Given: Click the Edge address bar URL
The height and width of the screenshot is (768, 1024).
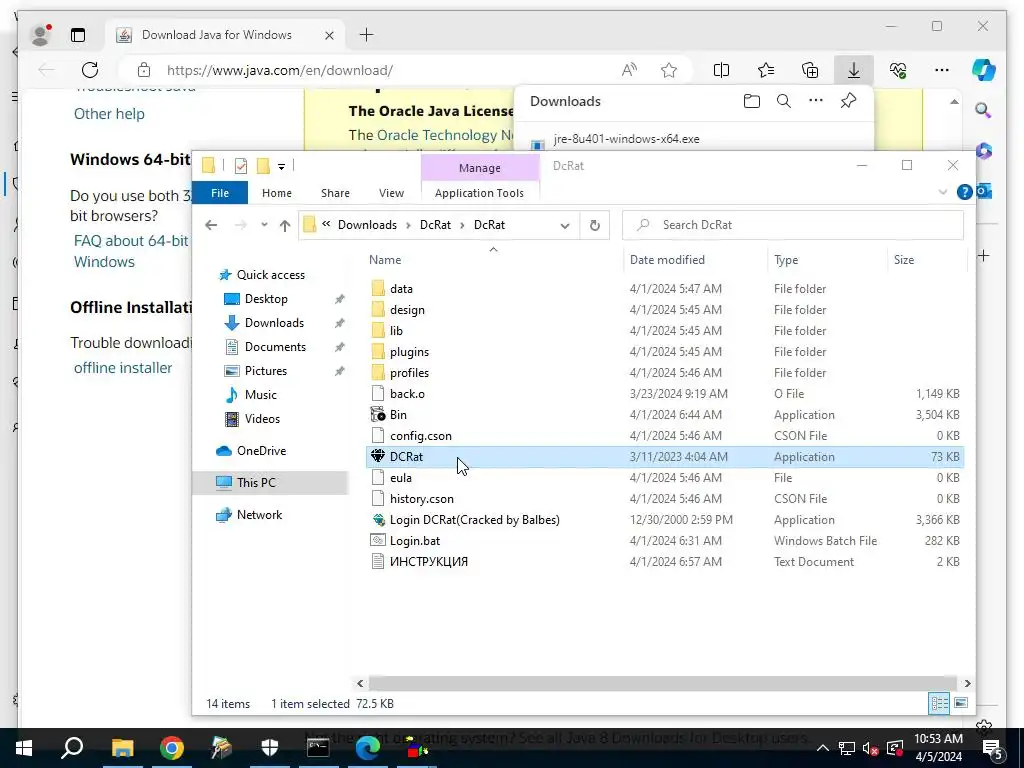Looking at the screenshot, I should pyautogui.click(x=280, y=70).
